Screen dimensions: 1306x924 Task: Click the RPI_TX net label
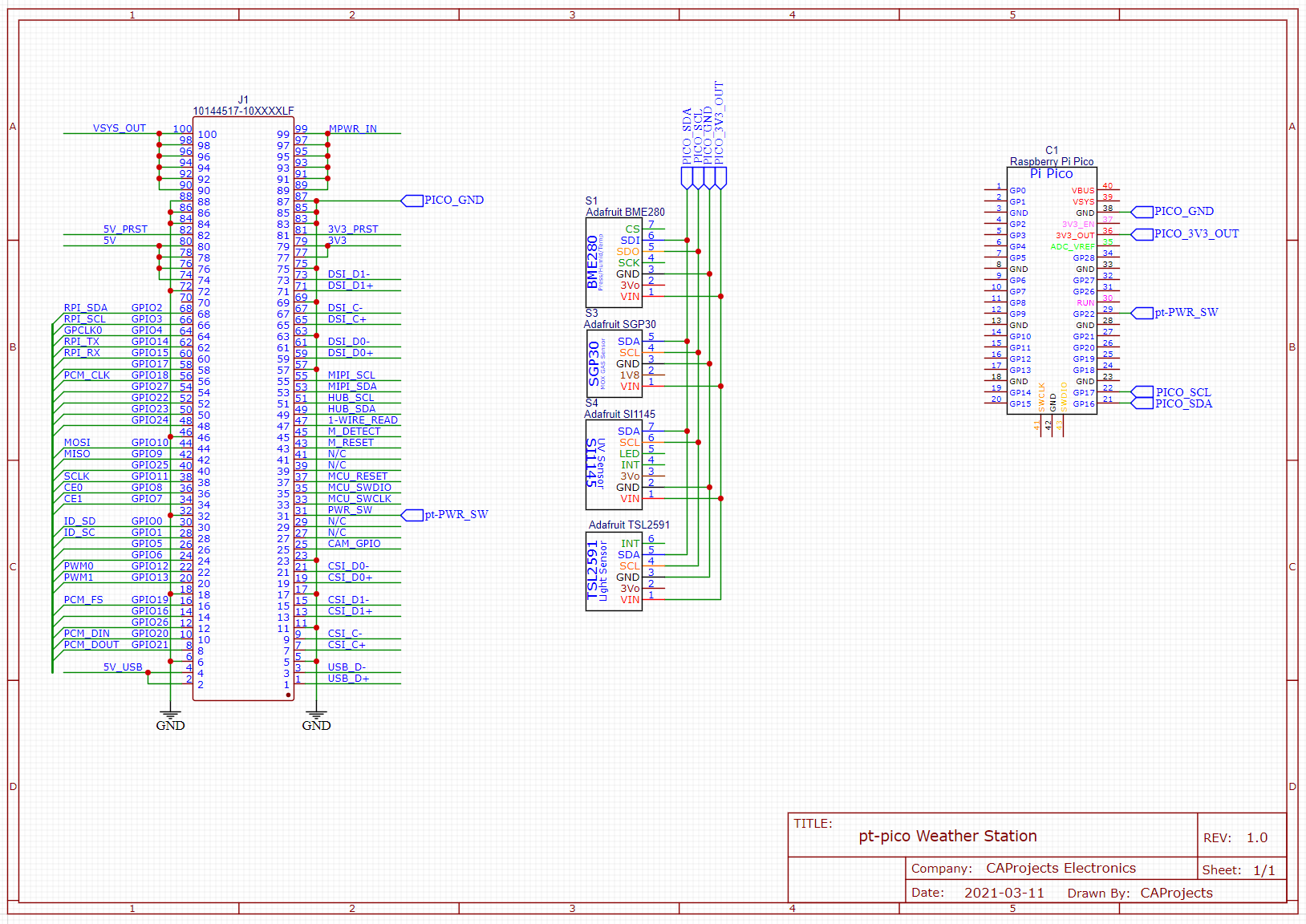(x=82, y=342)
